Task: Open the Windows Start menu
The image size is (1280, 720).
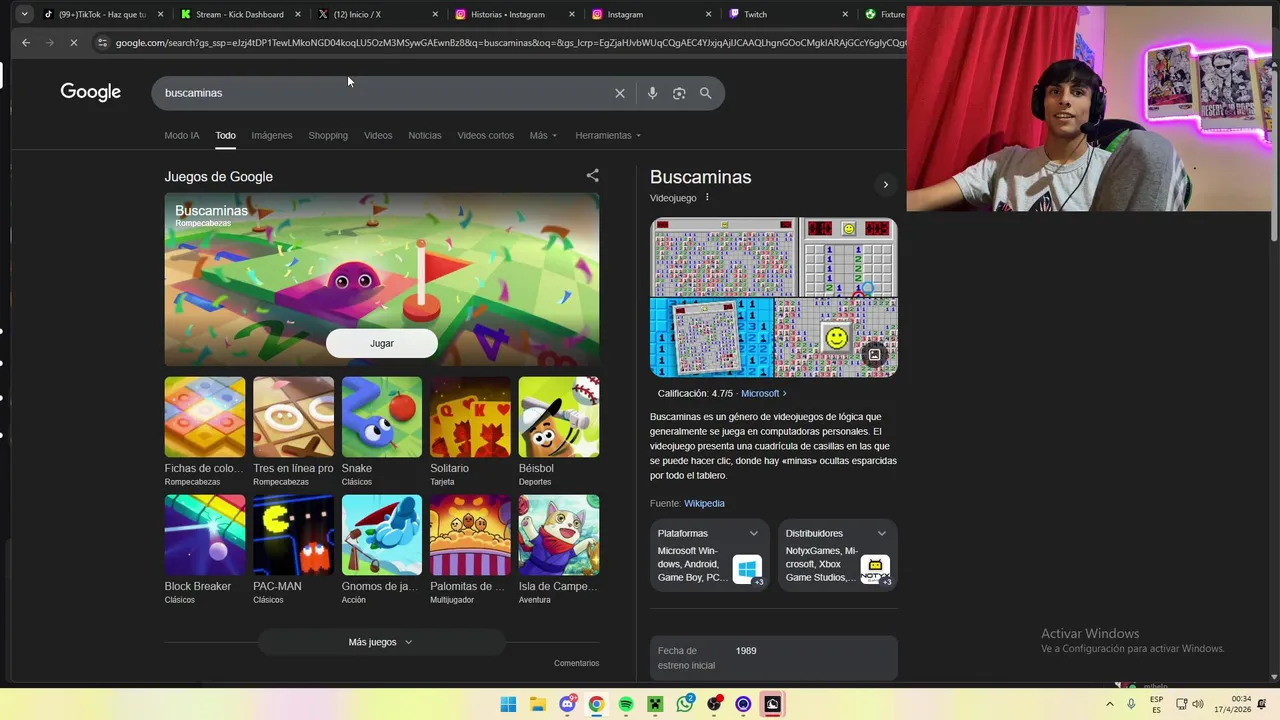Action: (x=508, y=704)
